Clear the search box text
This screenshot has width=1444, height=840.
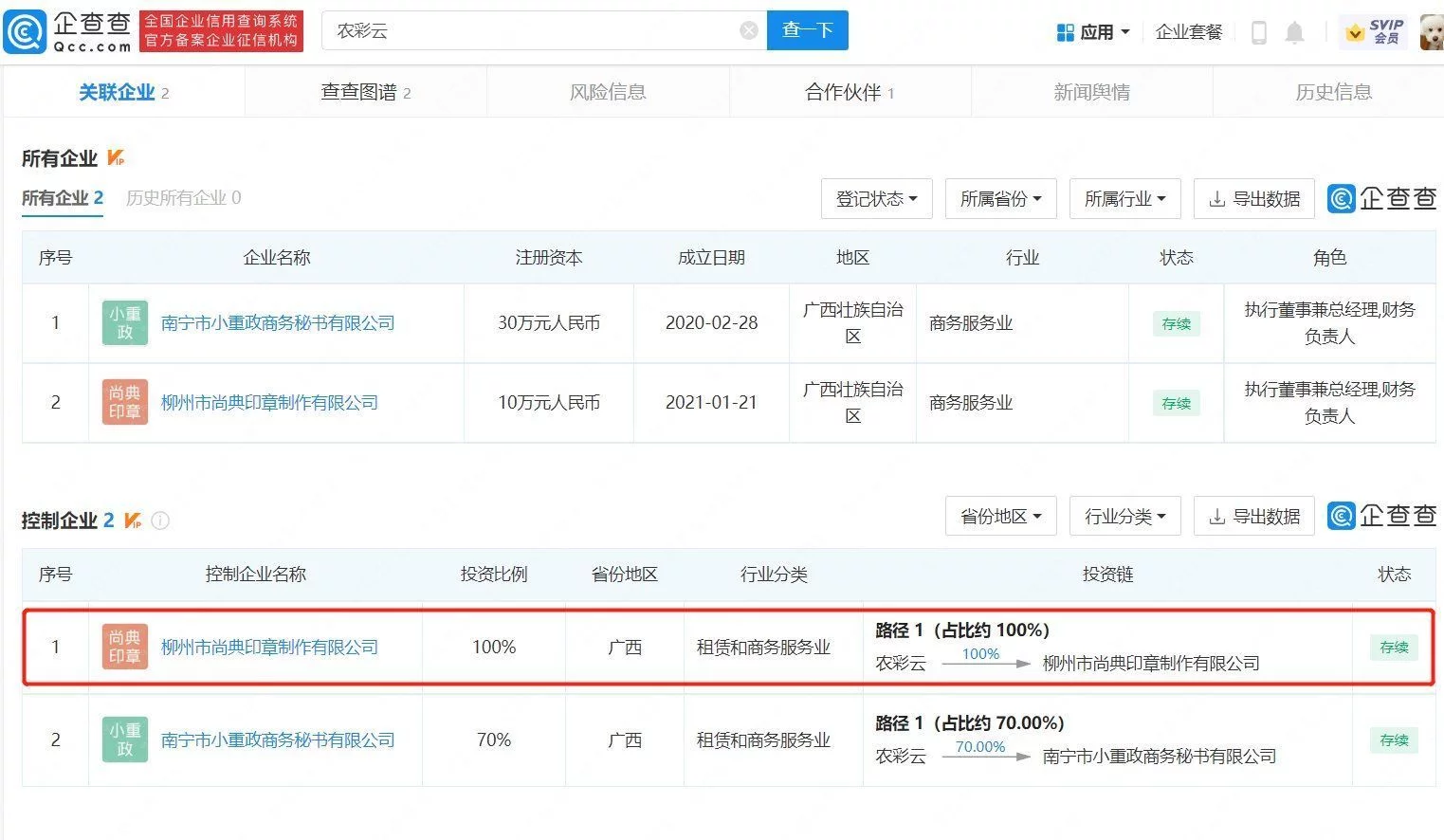(749, 30)
